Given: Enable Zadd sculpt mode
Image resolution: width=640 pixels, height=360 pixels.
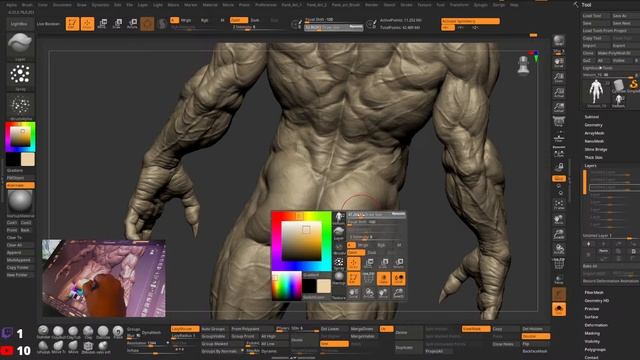Looking at the screenshot, I should click(238, 20).
